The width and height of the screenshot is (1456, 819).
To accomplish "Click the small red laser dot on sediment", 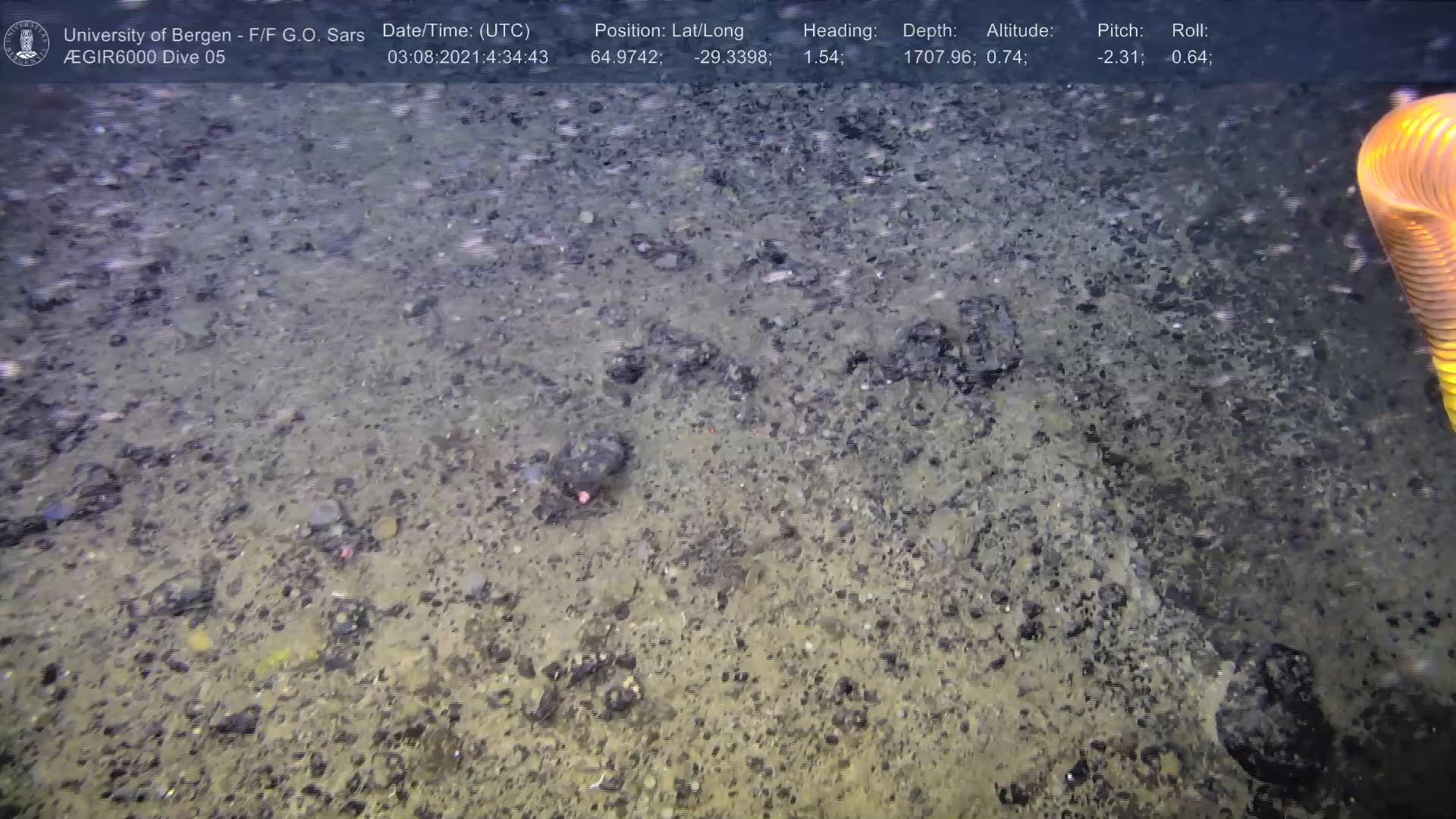I will (711, 429).
